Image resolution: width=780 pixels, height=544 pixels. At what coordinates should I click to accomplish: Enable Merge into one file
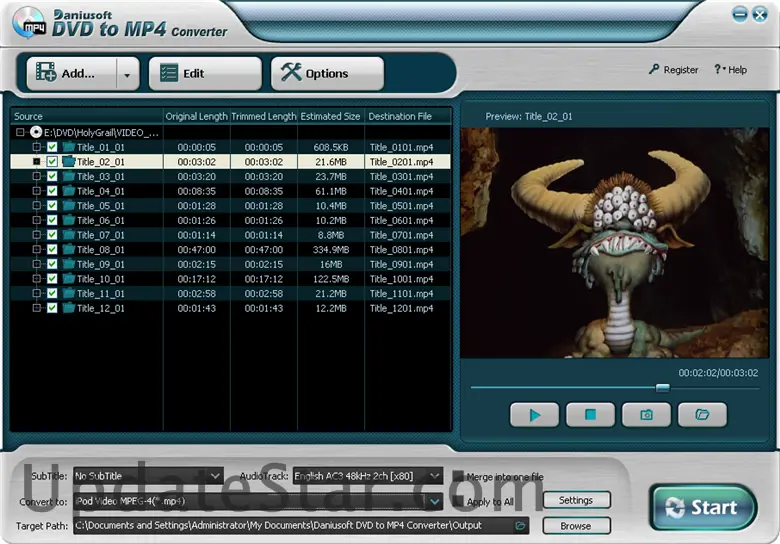(x=458, y=477)
